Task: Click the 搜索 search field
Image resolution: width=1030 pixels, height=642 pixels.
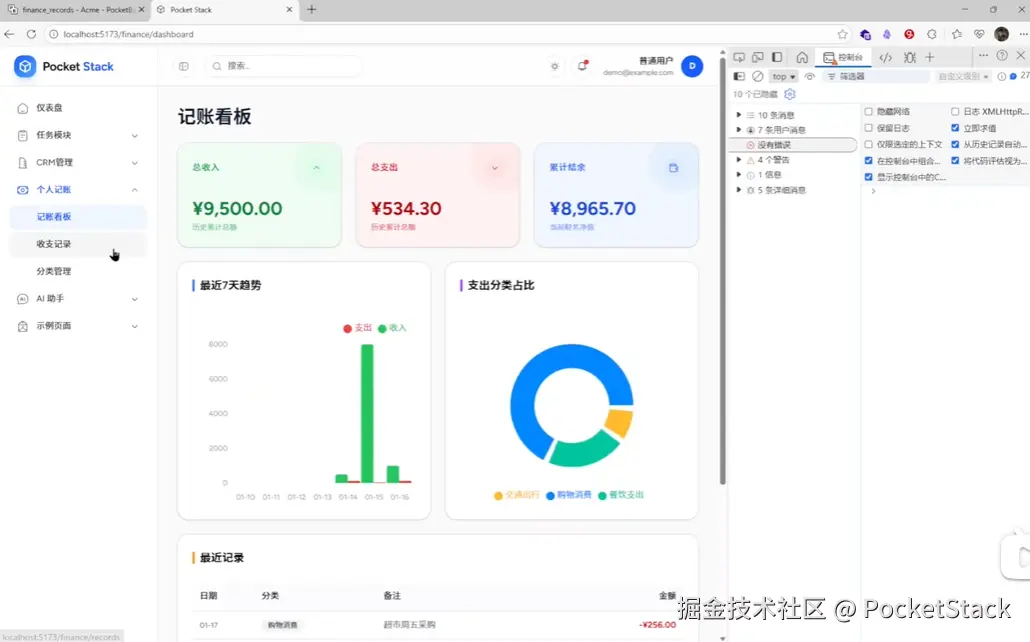Action: tap(284, 66)
